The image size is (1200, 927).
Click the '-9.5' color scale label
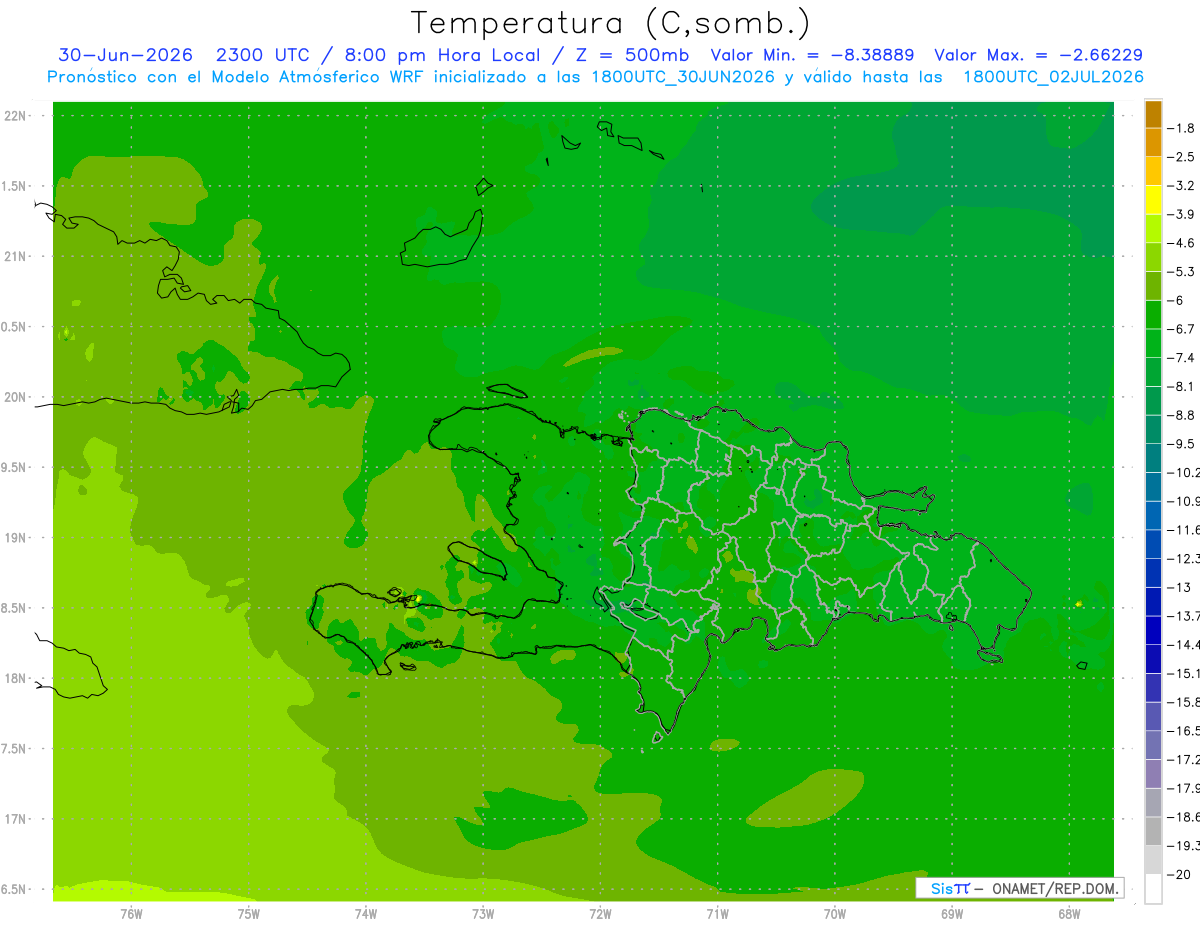[x=1182, y=443]
